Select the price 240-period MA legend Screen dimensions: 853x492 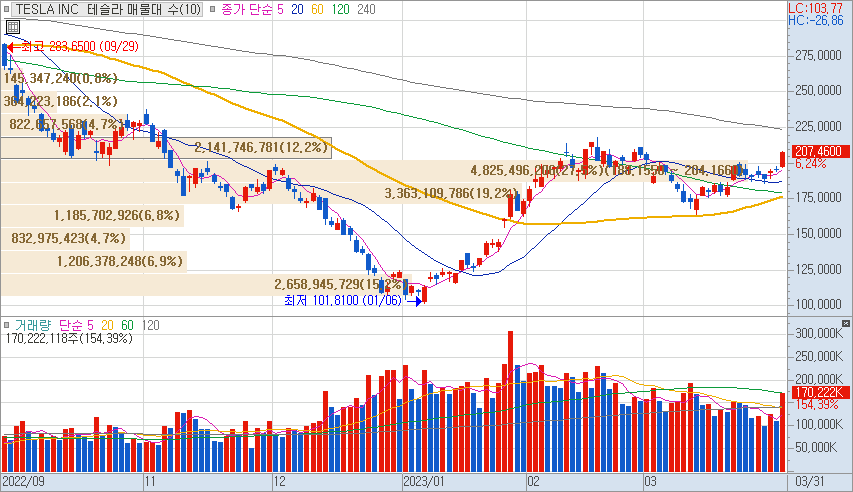[366, 9]
